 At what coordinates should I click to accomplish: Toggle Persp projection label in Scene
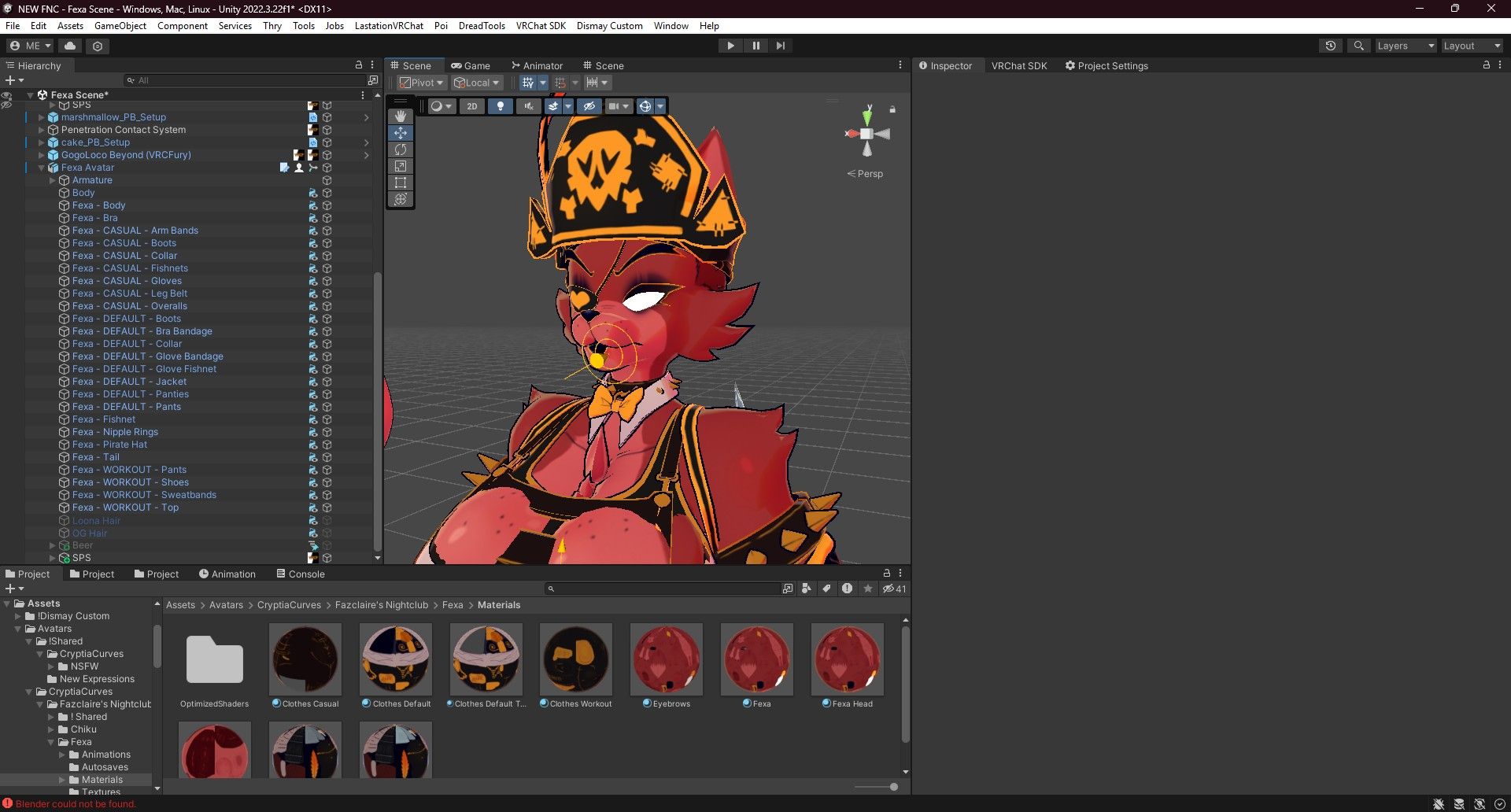[x=865, y=174]
